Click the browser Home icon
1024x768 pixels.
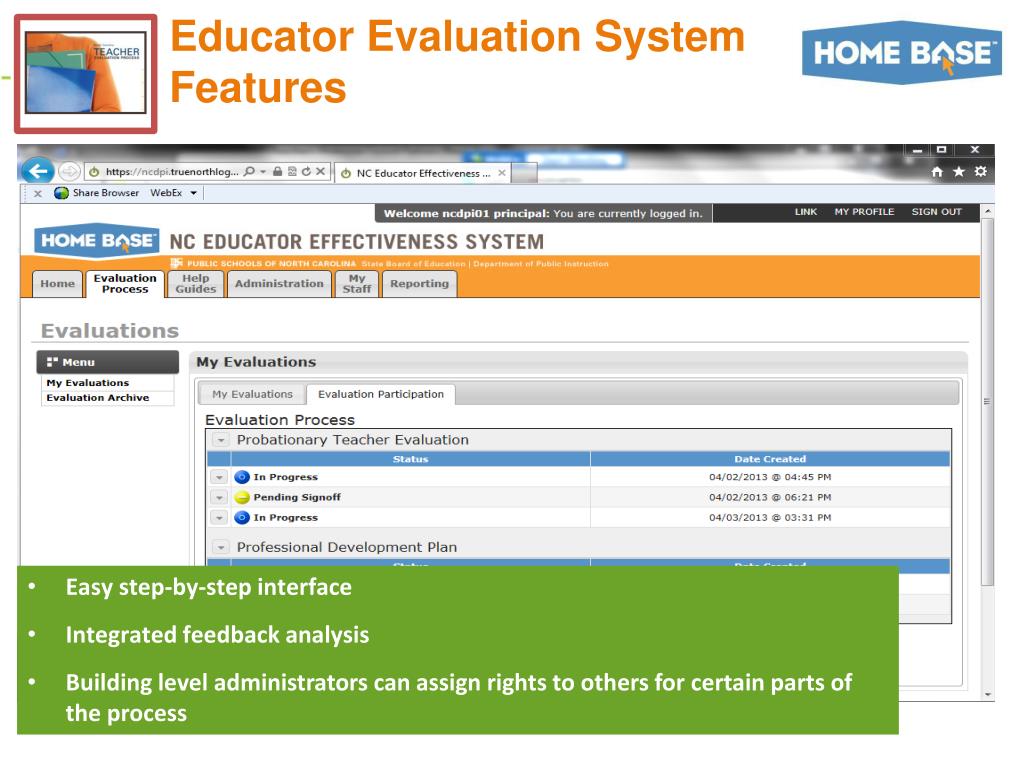[937, 172]
